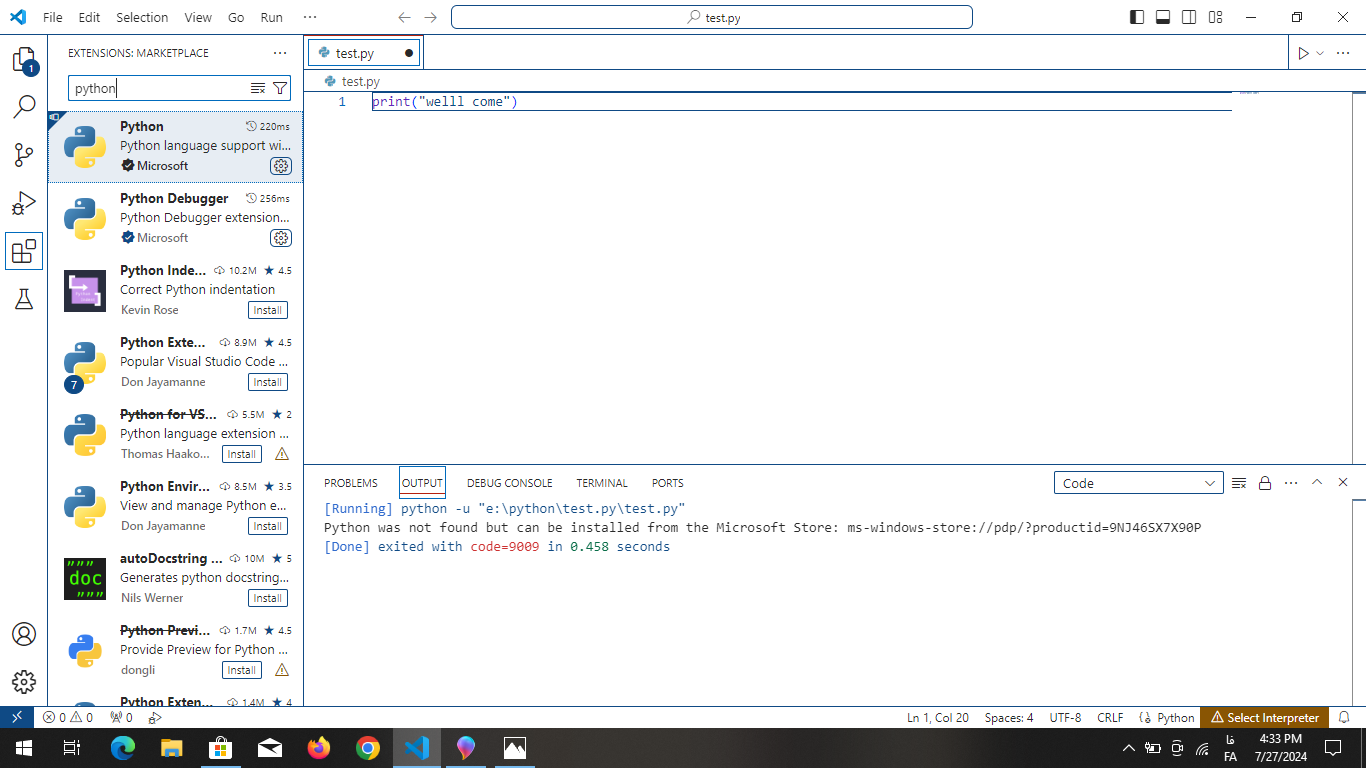1366x768 pixels.
Task: Select the test.py editor tab
Action: pyautogui.click(x=364, y=53)
